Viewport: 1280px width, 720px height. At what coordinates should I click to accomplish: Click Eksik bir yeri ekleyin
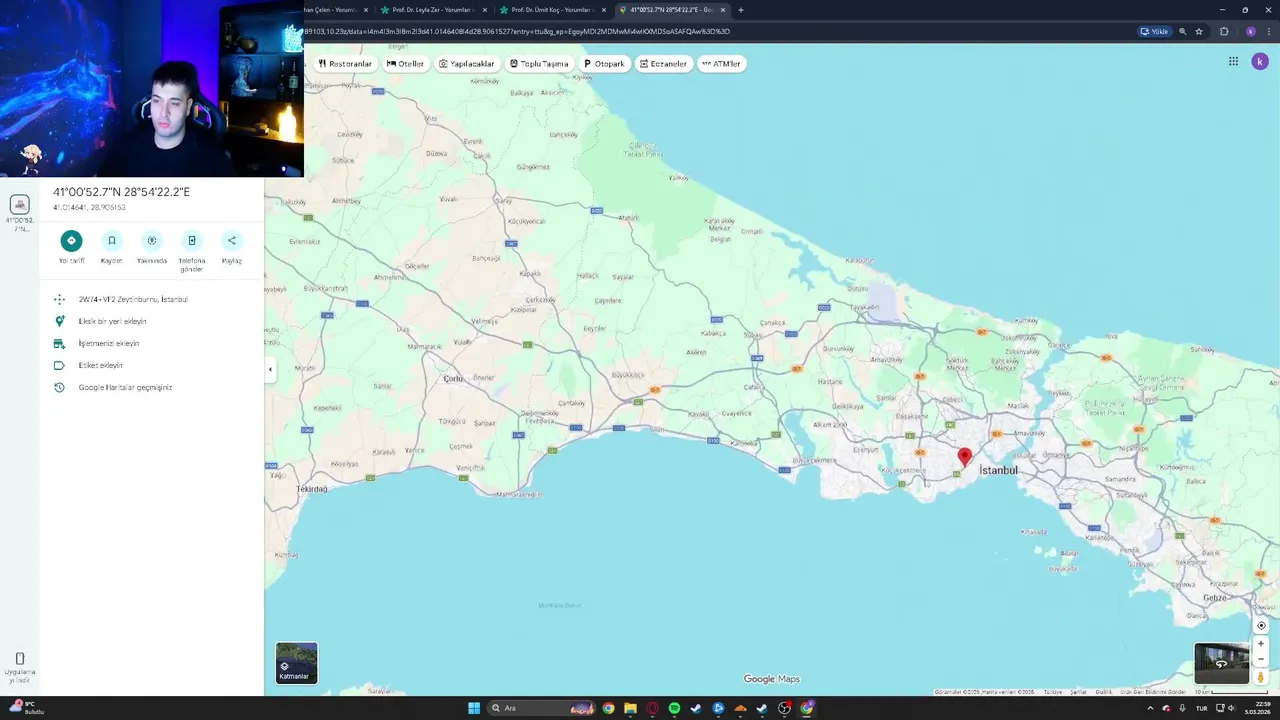pos(152,321)
